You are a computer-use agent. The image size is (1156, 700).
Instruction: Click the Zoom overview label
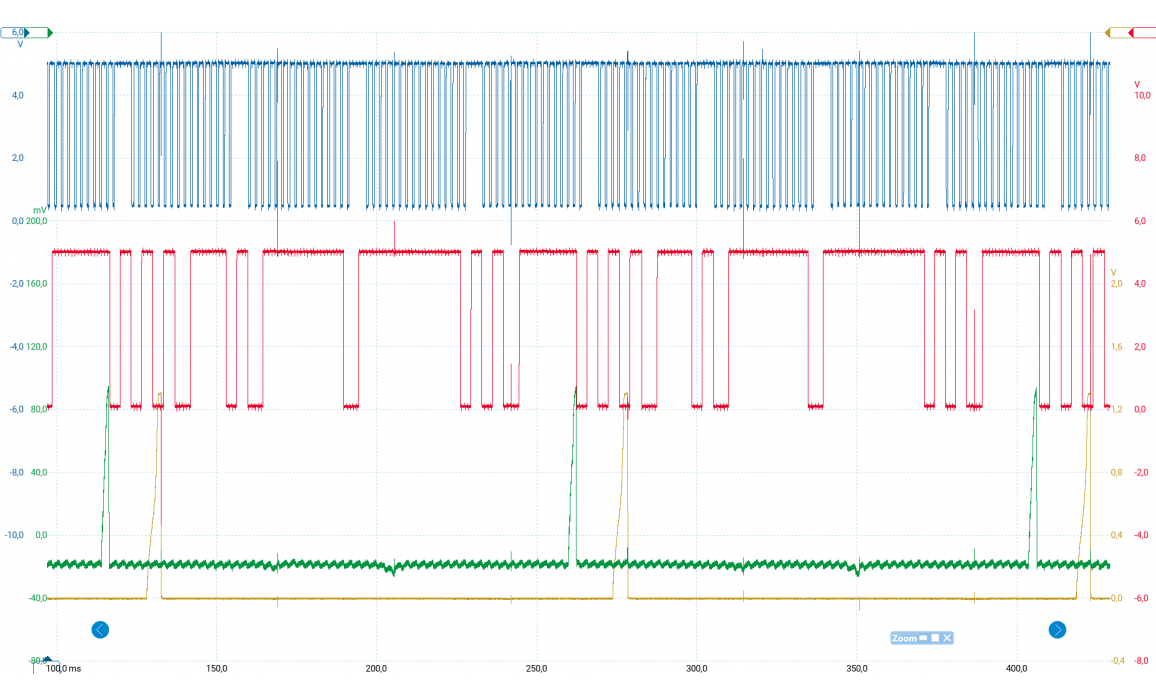904,638
